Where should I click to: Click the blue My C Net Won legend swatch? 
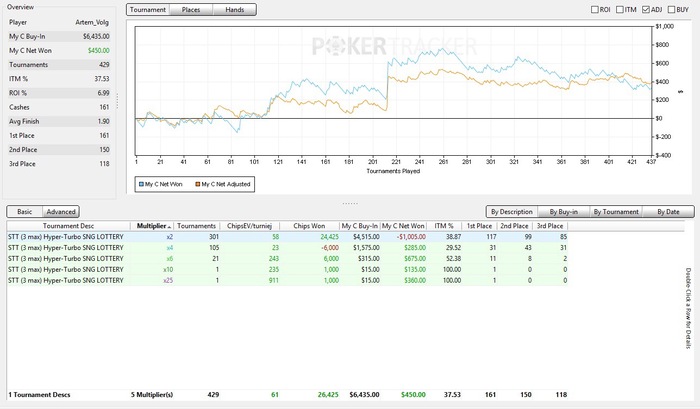(x=140, y=184)
